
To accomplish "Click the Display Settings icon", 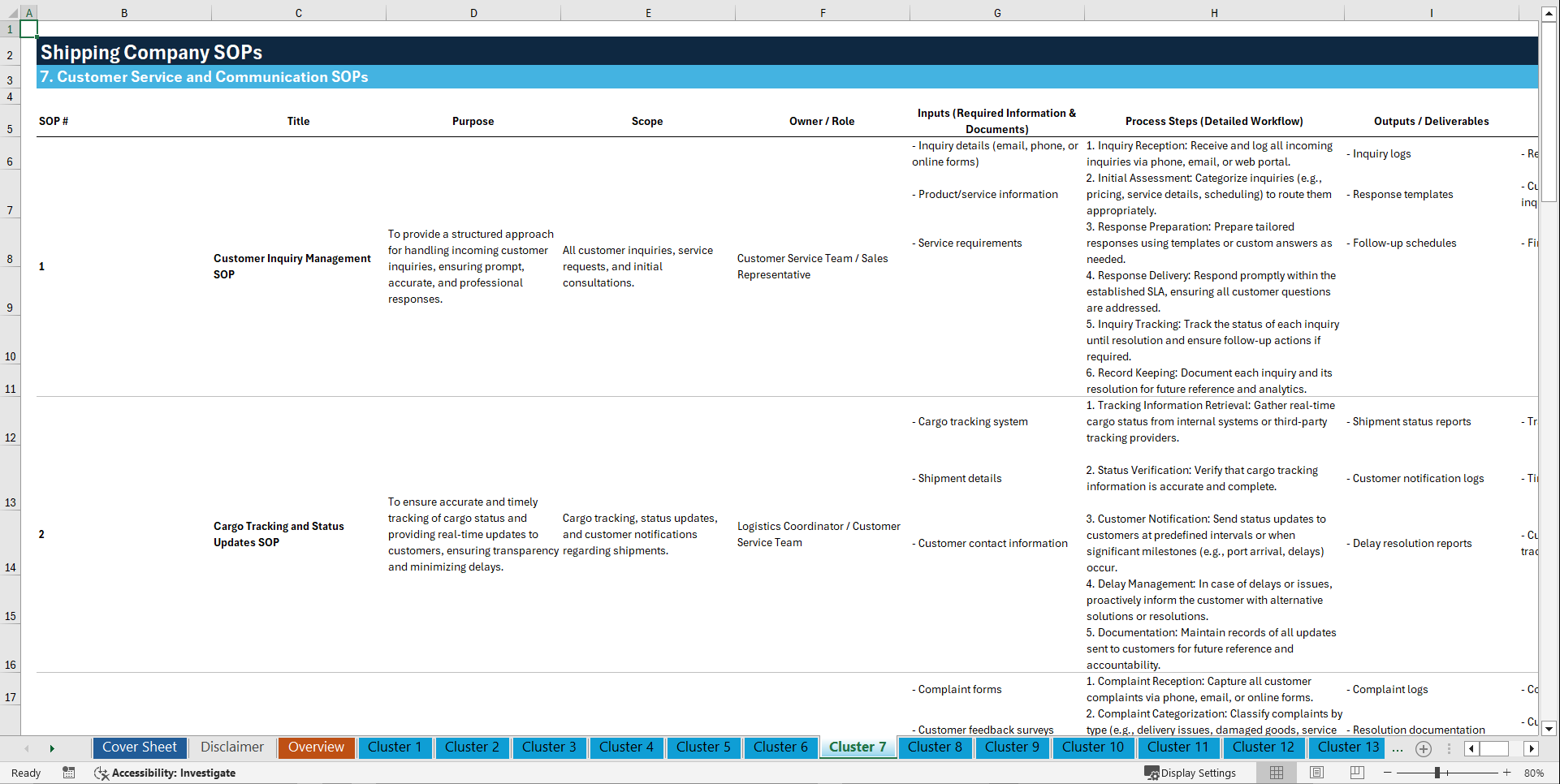I will click(1191, 773).
